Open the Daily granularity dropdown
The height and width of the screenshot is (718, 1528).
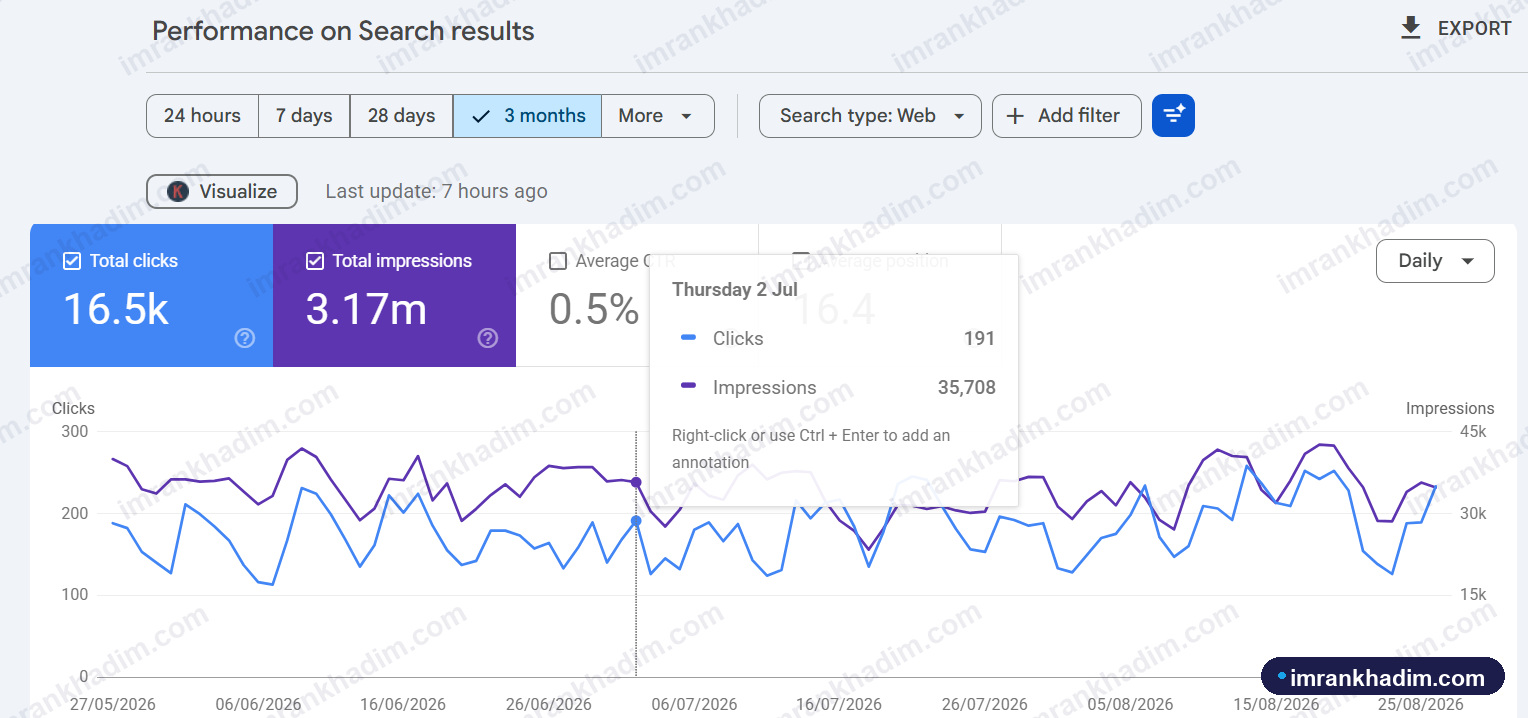pyautogui.click(x=1435, y=261)
